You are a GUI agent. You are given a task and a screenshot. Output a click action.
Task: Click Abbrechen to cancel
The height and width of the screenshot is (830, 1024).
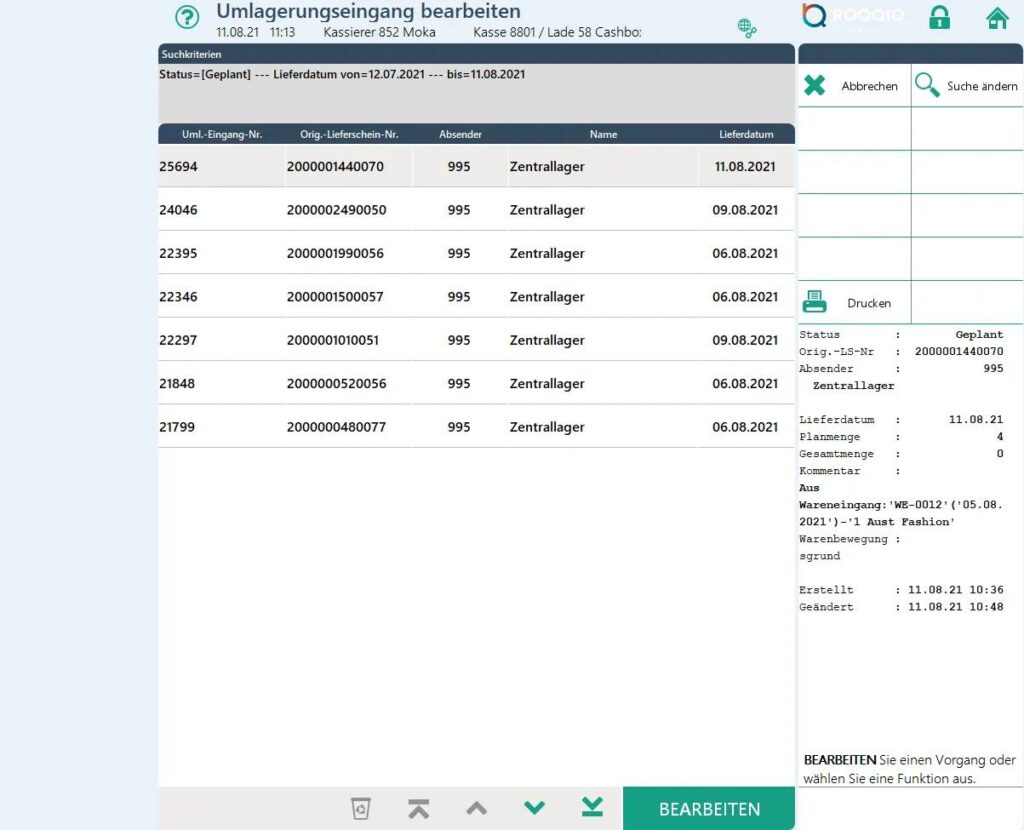(x=854, y=86)
